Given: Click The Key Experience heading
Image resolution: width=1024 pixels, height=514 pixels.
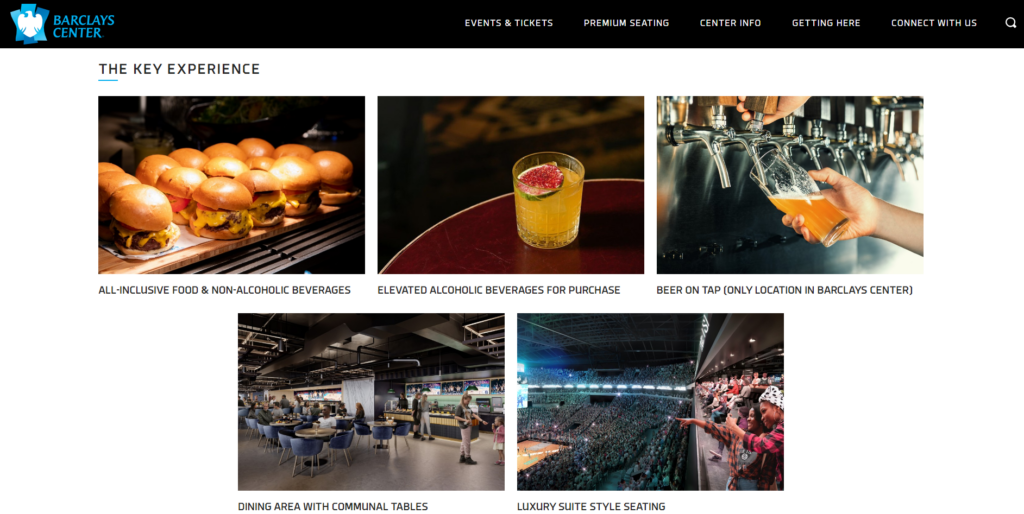Looking at the screenshot, I should [180, 69].
